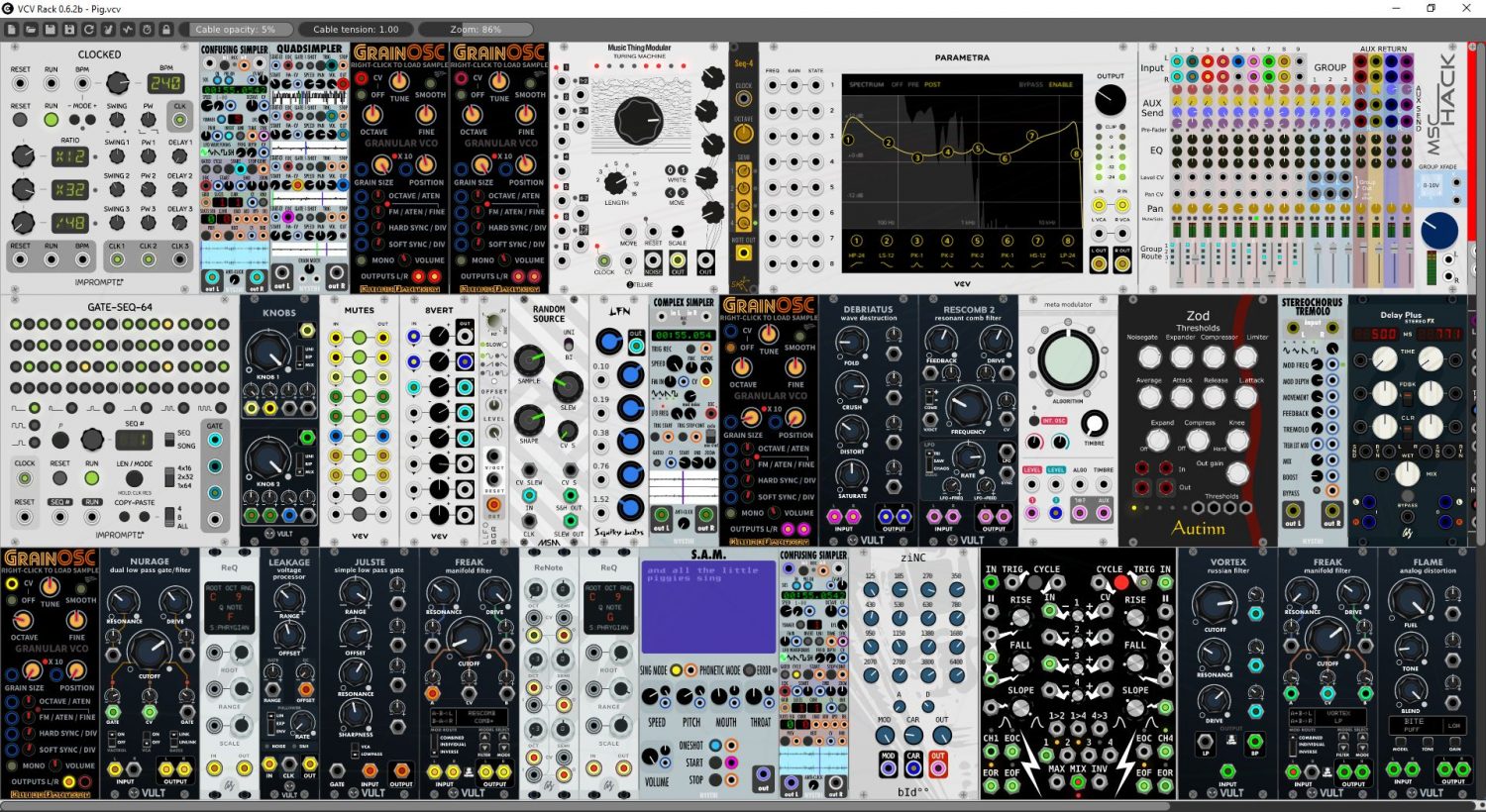Click the padlock Lock modules icon
Viewport: 1486px width, 812px height.
(165, 30)
